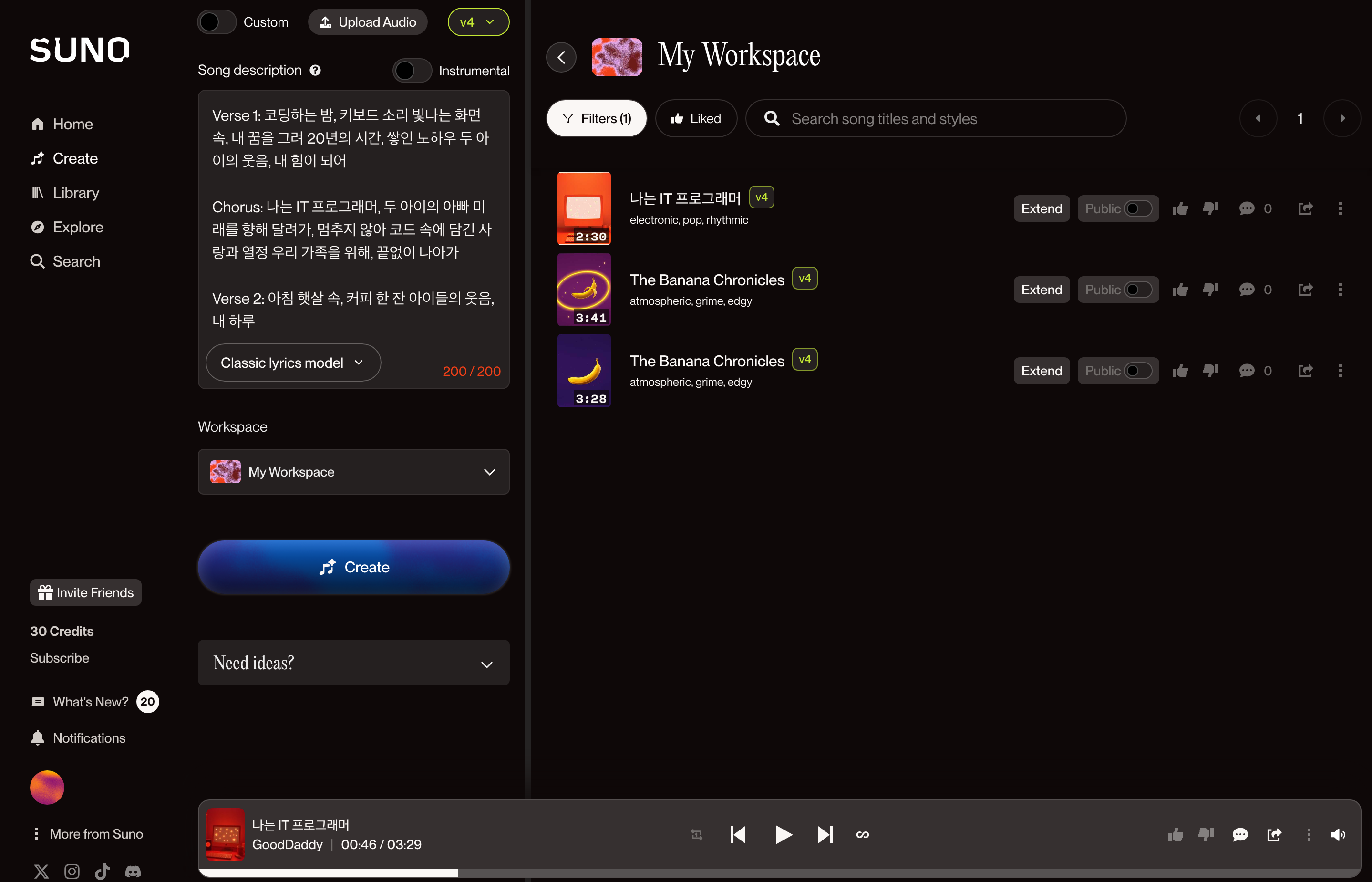Open the Discord icon in sidebar footer
The image size is (1372, 882).
click(x=133, y=871)
